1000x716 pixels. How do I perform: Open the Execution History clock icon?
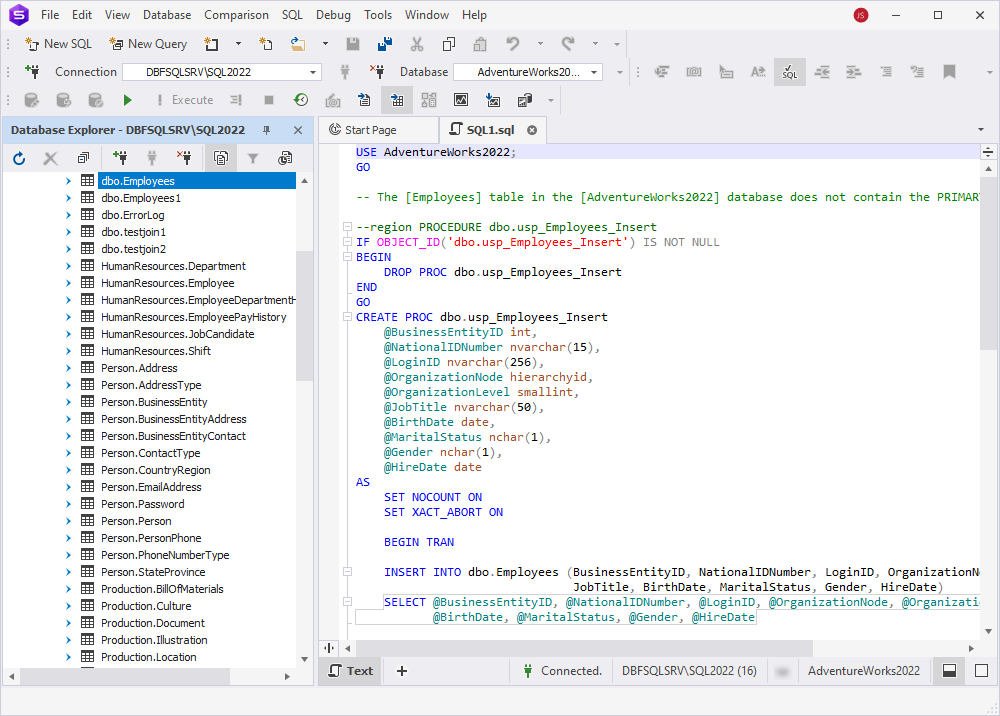301,100
